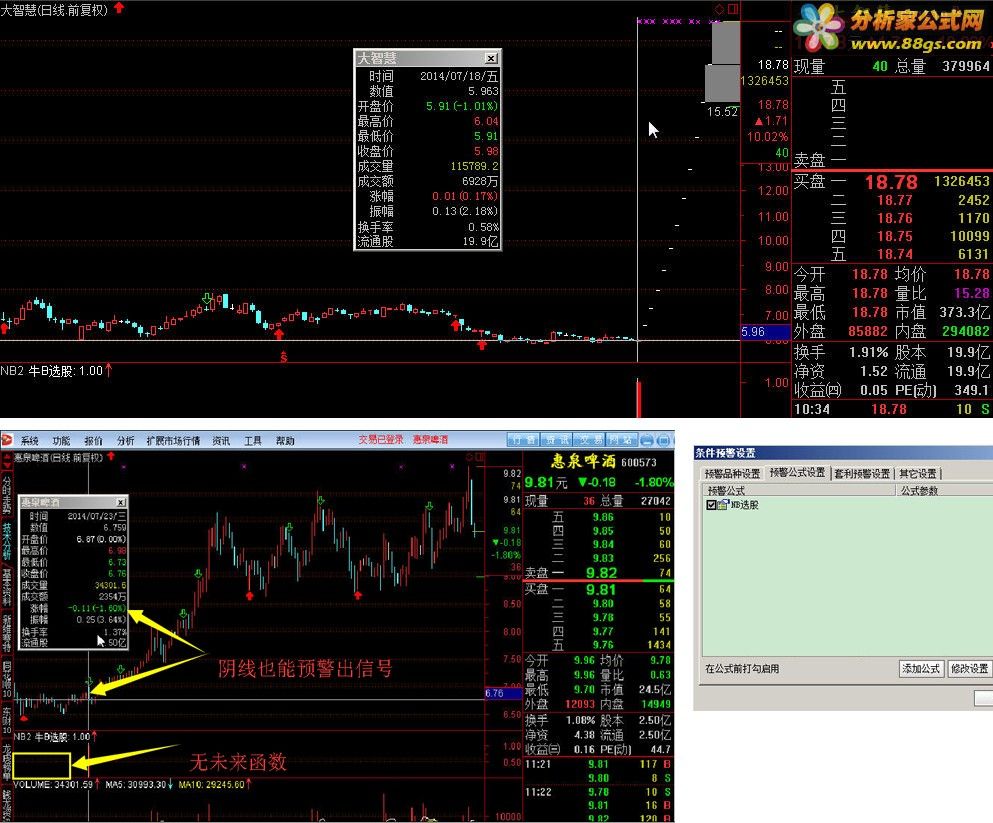993x823 pixels.
Task: Click the minimize-style round button after 网站
Action: click(647, 439)
